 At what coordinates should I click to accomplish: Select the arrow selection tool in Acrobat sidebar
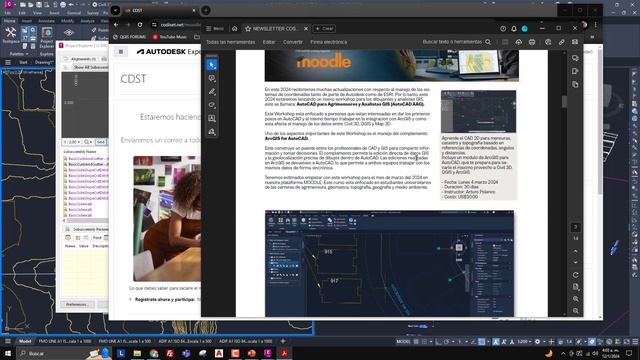[212, 65]
